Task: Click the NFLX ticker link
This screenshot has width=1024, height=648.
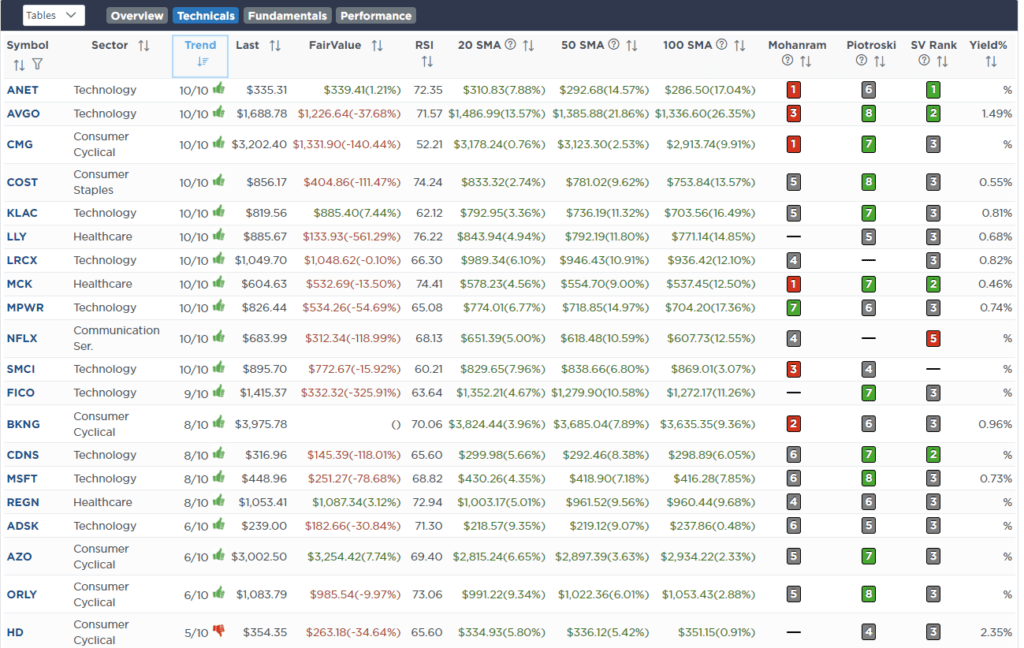Action: pyautogui.click(x=24, y=337)
